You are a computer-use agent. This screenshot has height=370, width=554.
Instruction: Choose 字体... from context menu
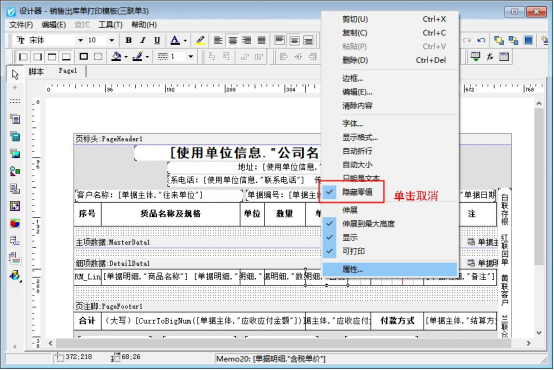tap(353, 124)
